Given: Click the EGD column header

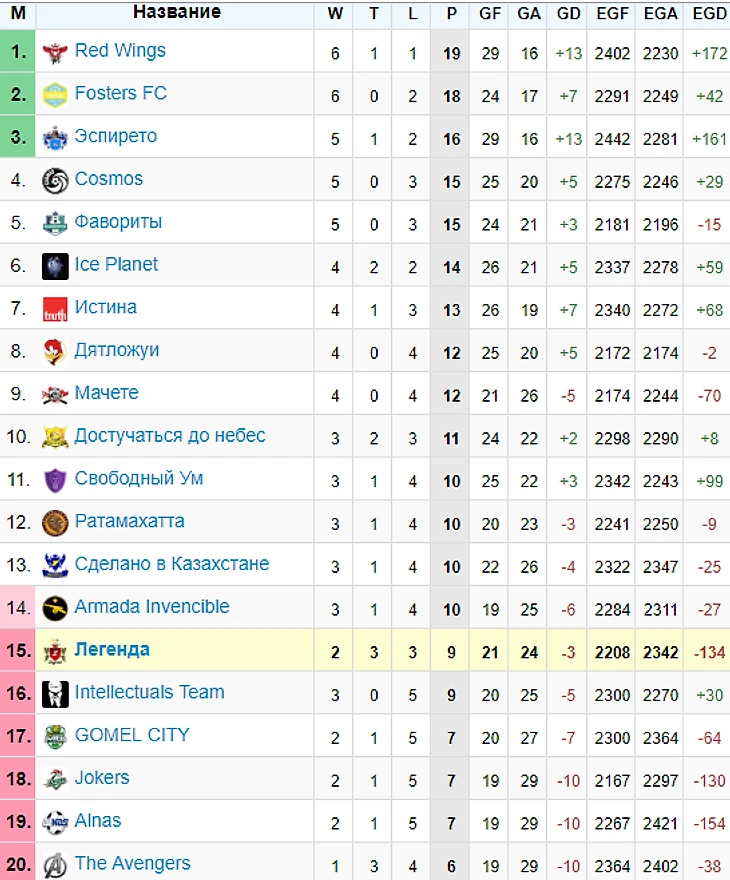Looking at the screenshot, I should pyautogui.click(x=709, y=14).
